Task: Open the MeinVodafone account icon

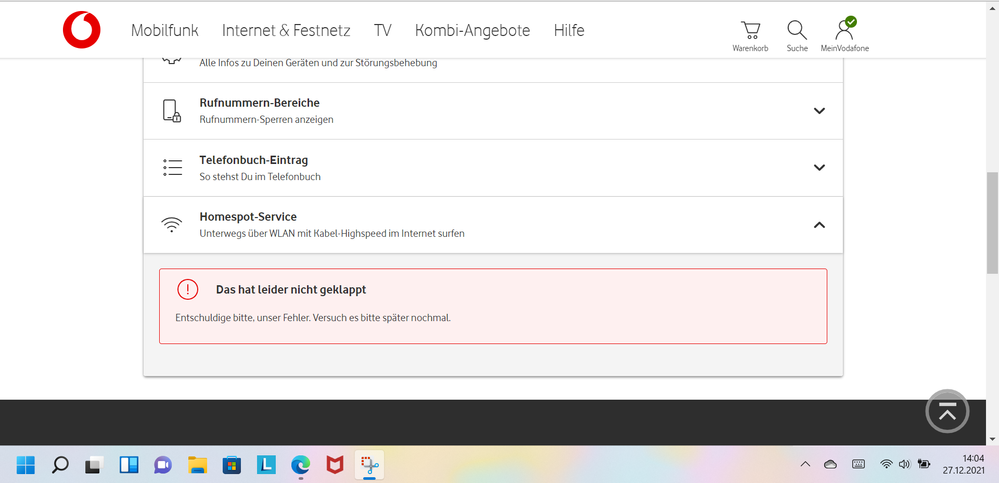Action: tap(845, 29)
